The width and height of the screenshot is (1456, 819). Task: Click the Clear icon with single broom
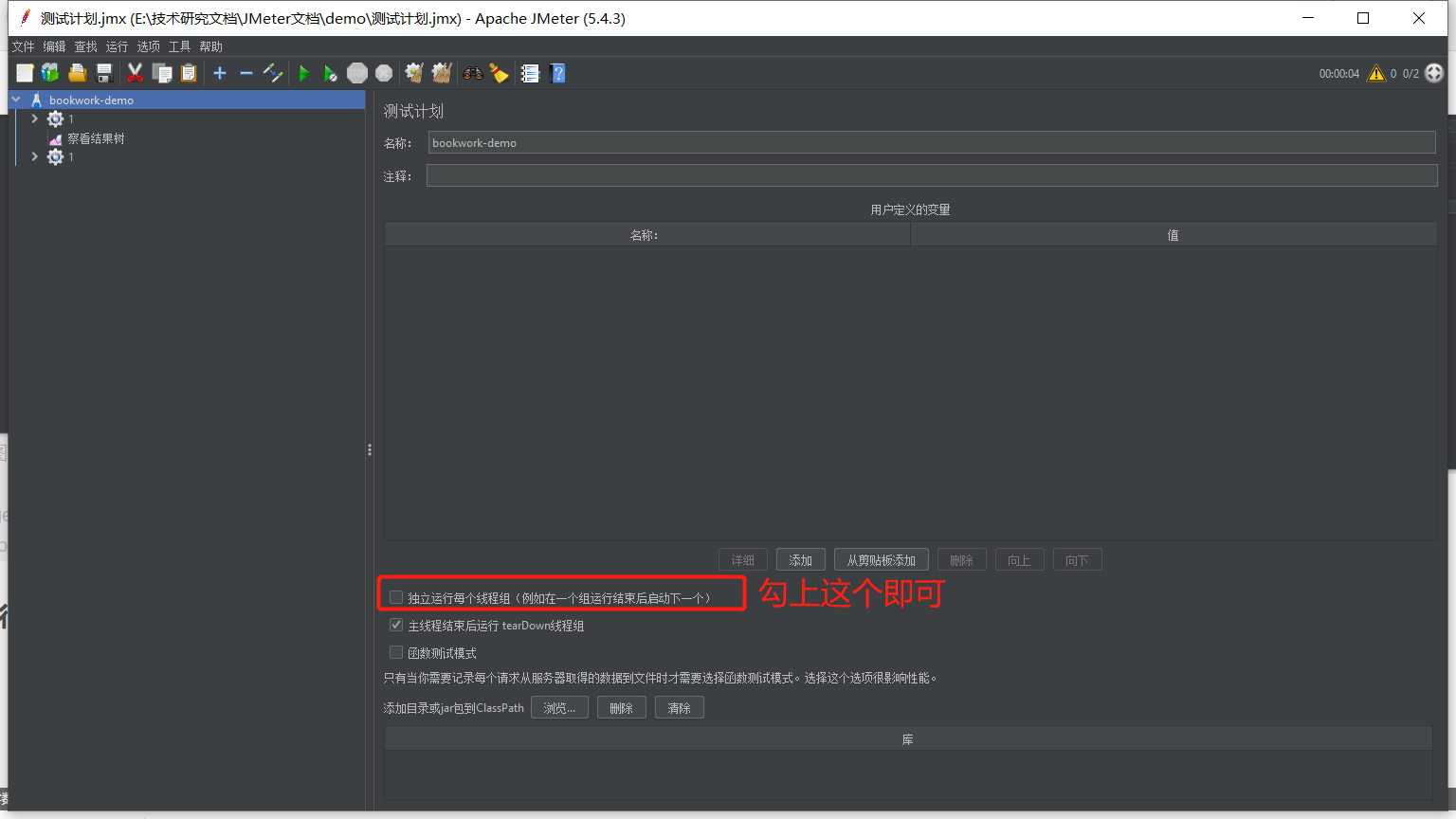(414, 73)
